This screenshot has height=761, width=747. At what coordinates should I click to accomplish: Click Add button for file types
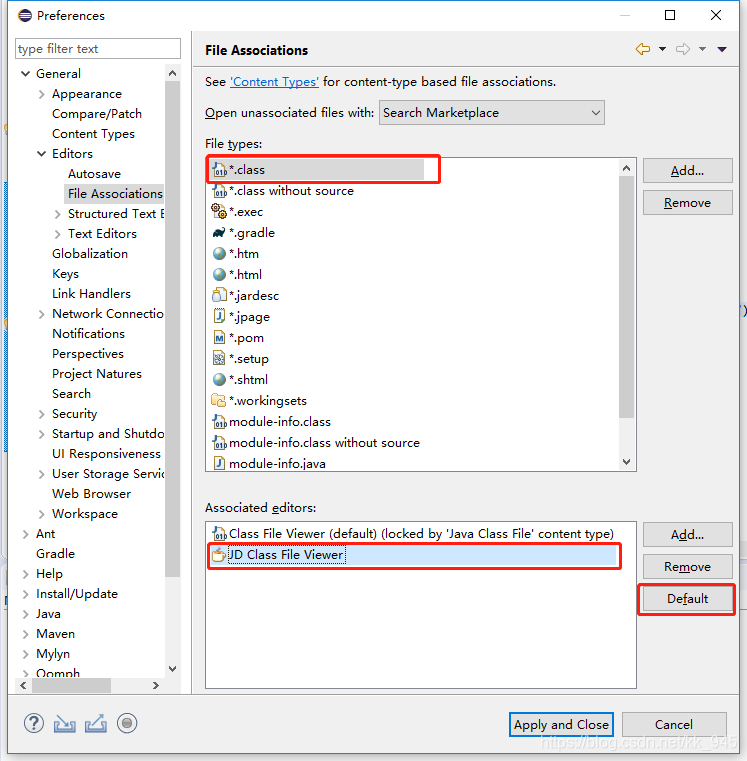(687, 170)
